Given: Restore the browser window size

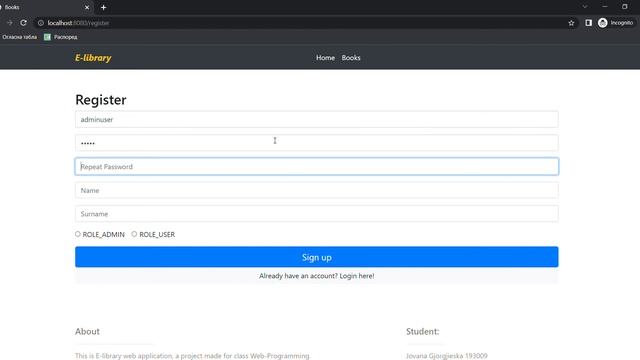Looking at the screenshot, I should [624, 7].
